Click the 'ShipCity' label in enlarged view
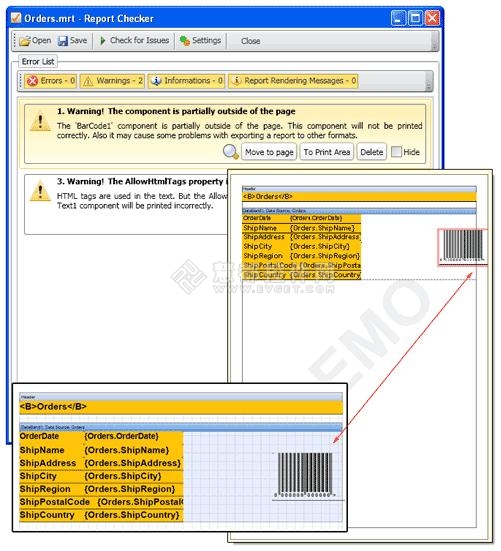The image size is (501, 551). click(38, 476)
